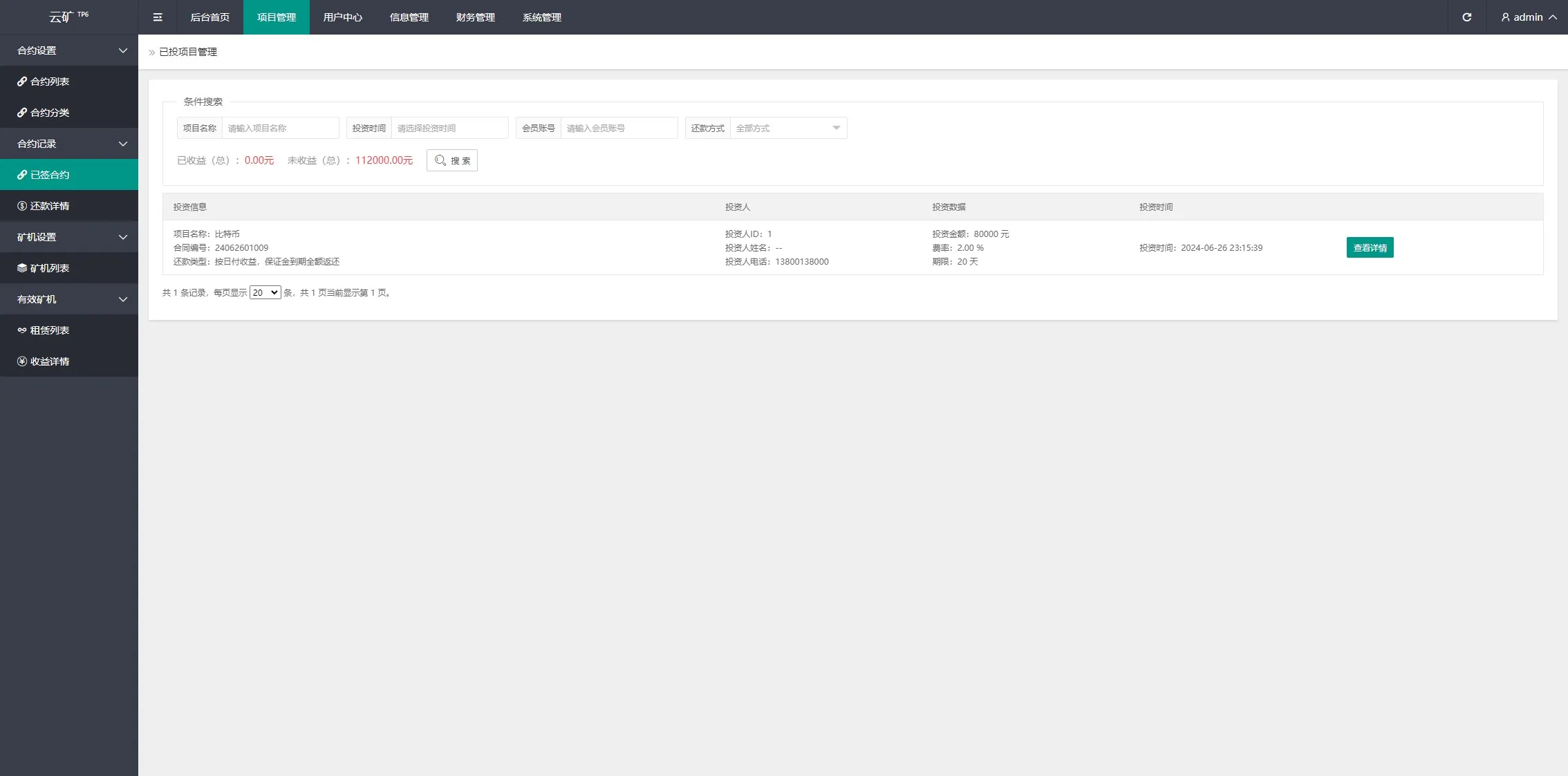This screenshot has height=776, width=1568.
Task: Open the 还款方式 dropdown
Action: click(787, 128)
